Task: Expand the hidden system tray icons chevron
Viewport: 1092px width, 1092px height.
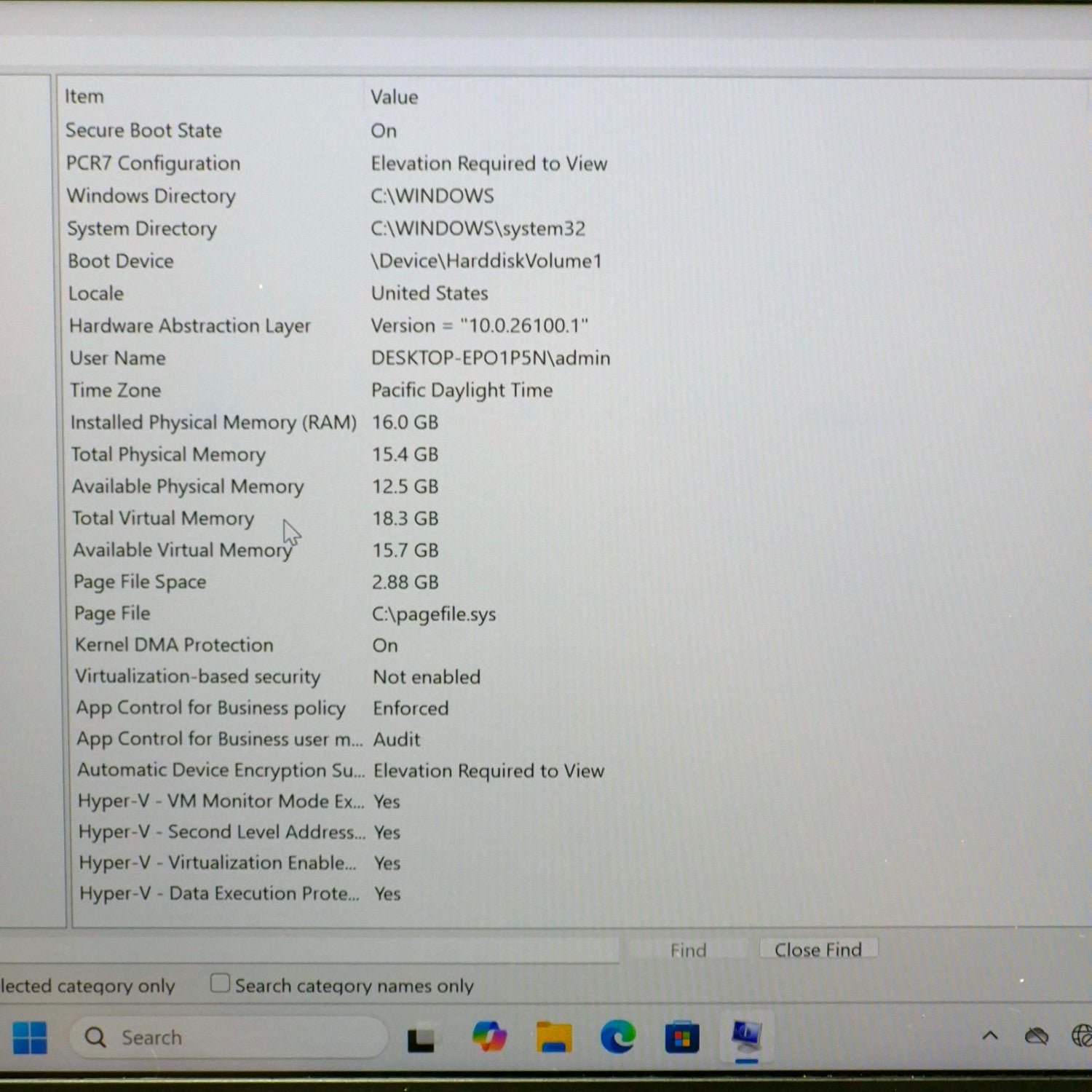Action: (x=990, y=1036)
